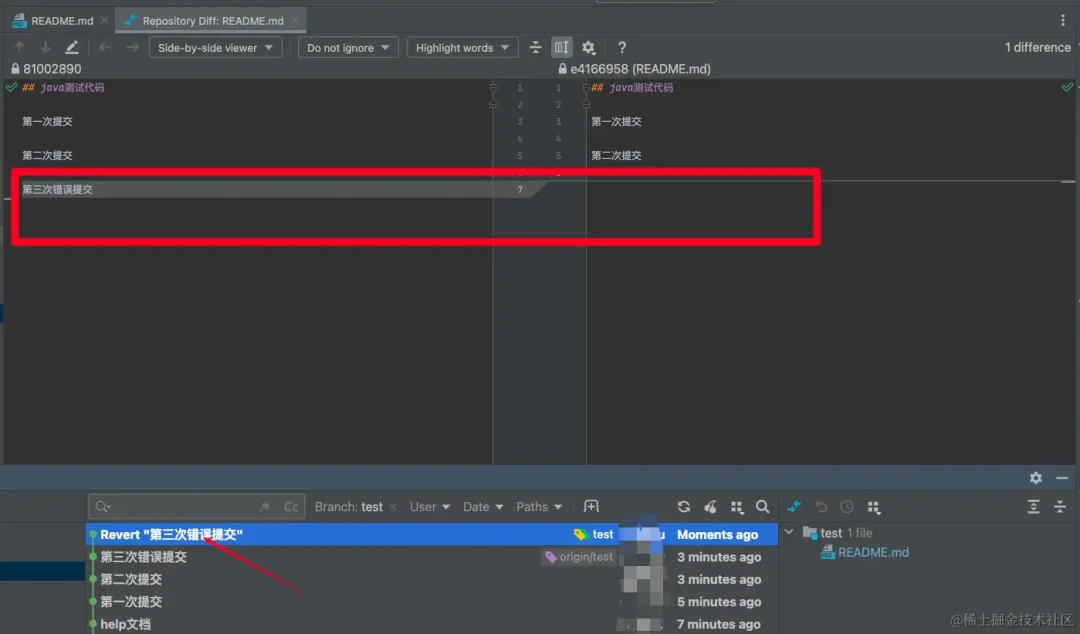Close the Repository Diff tab

pos(295,21)
